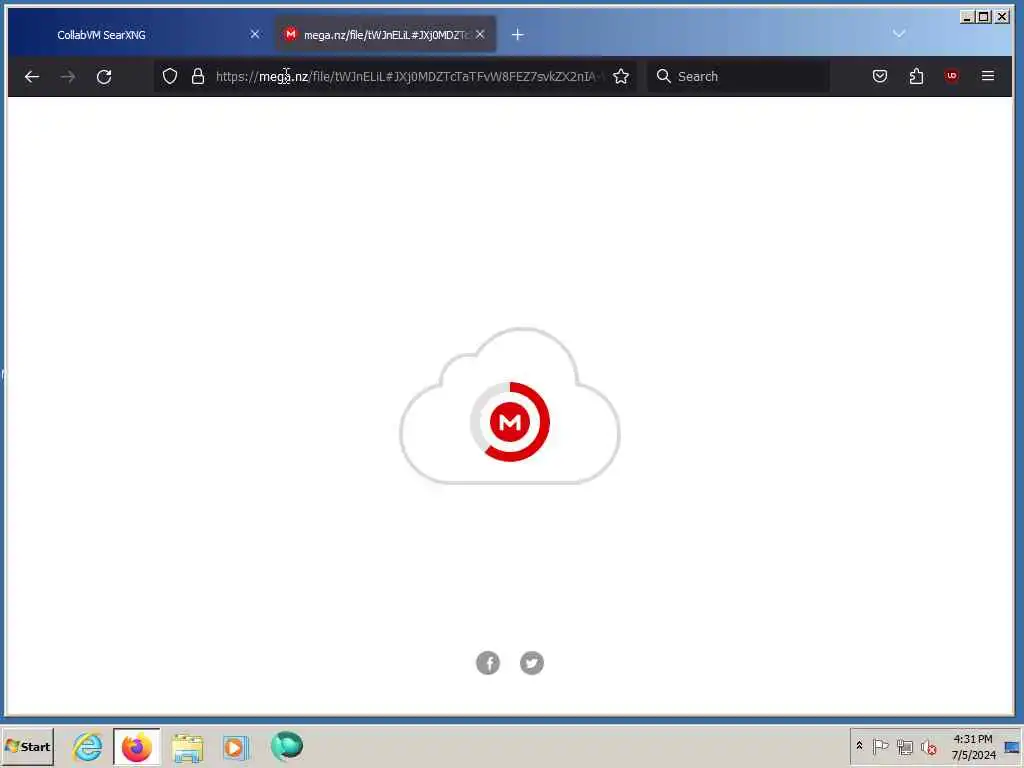Show hidden system tray icons
The image size is (1024, 768).
tap(859, 745)
